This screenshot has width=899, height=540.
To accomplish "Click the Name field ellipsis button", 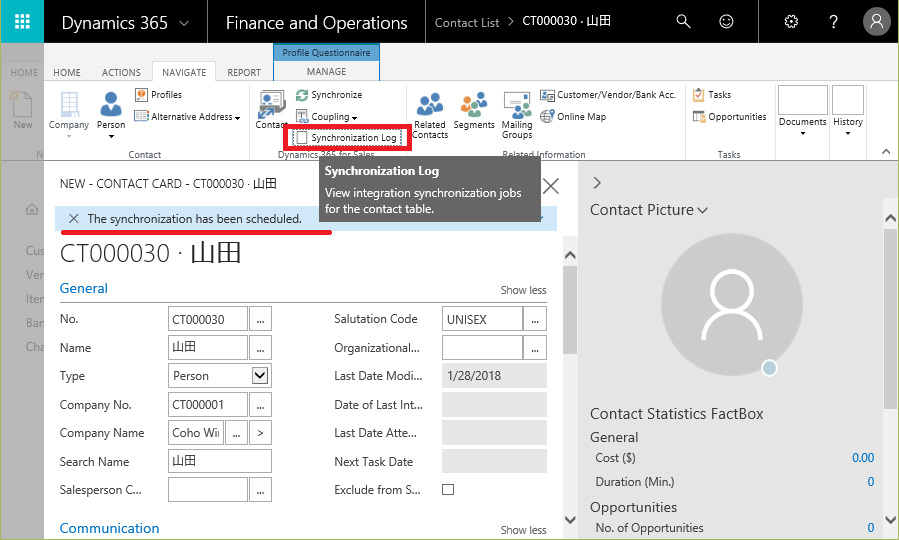I will (x=260, y=347).
